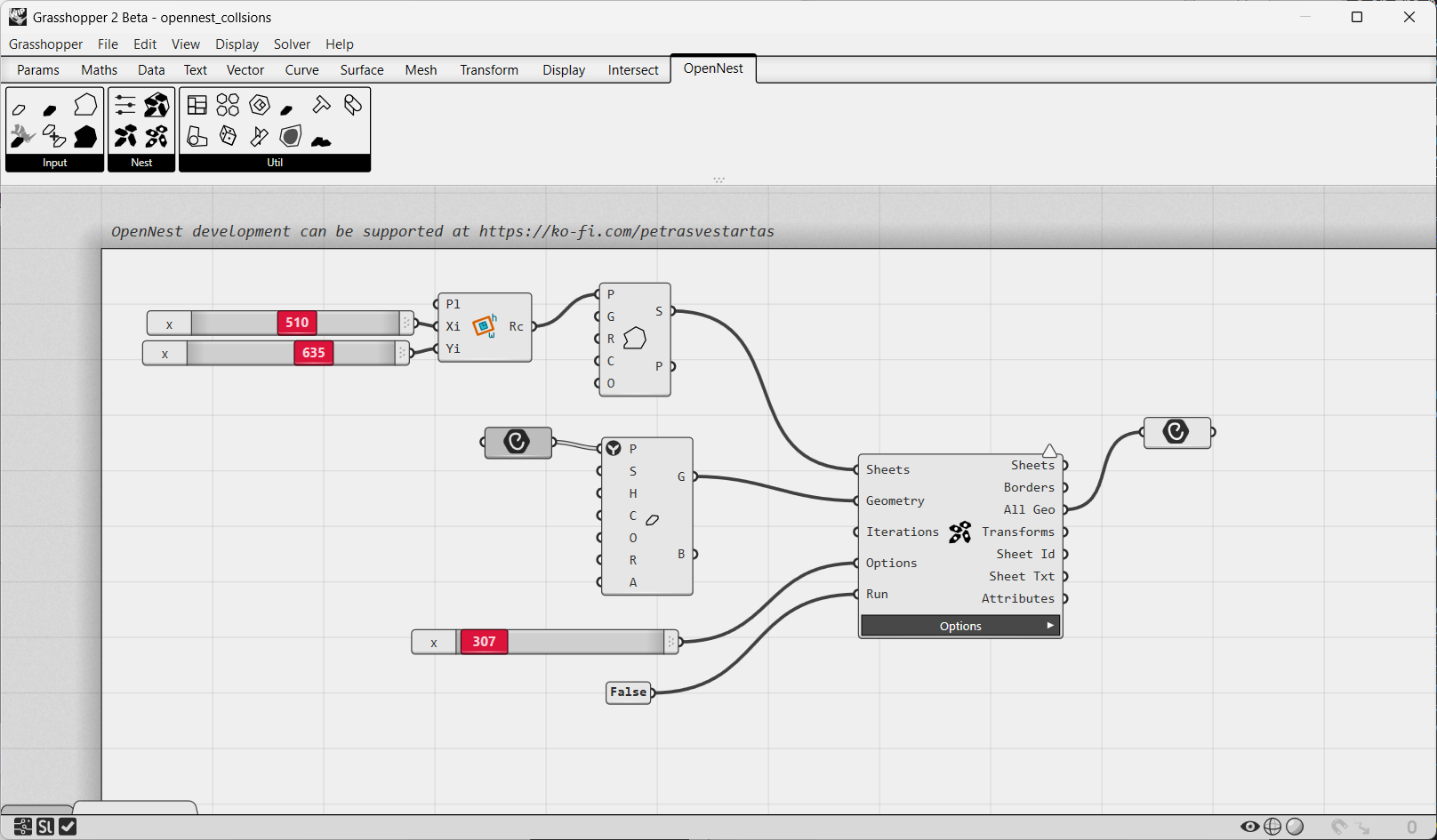Select the large filled polygon Input icon
1437x840 pixels.
click(85, 136)
